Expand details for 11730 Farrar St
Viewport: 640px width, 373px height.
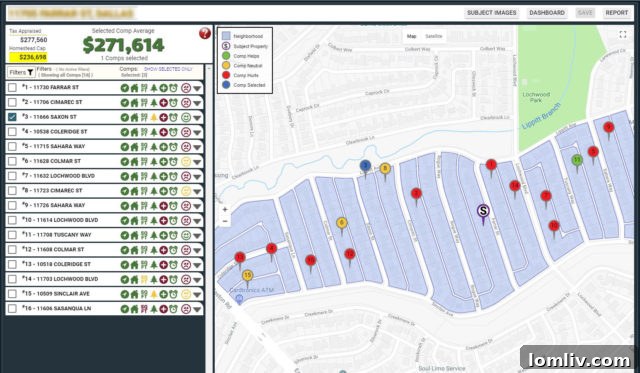click(198, 89)
